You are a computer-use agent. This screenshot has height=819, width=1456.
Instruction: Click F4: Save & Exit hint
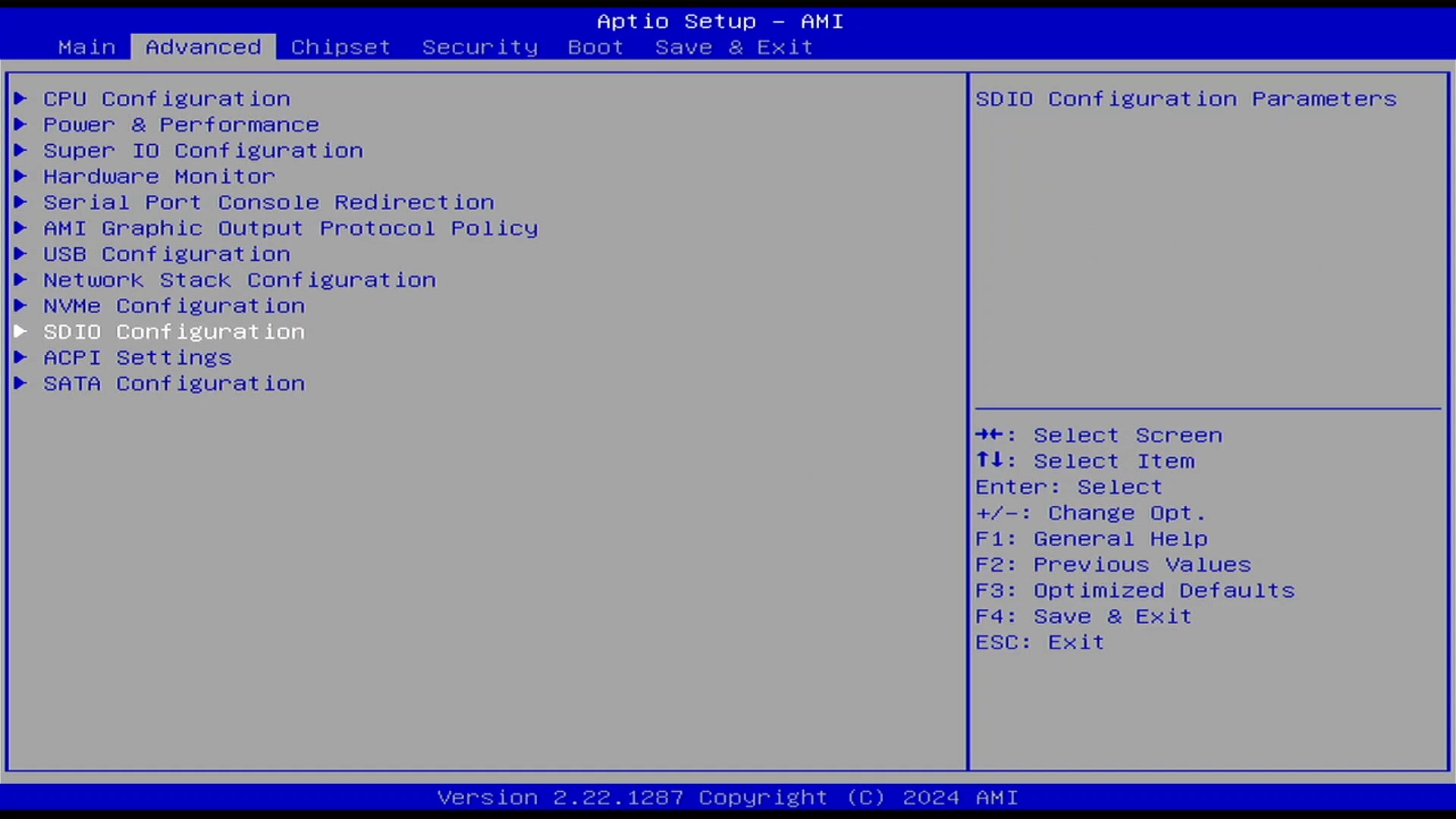[1084, 616]
